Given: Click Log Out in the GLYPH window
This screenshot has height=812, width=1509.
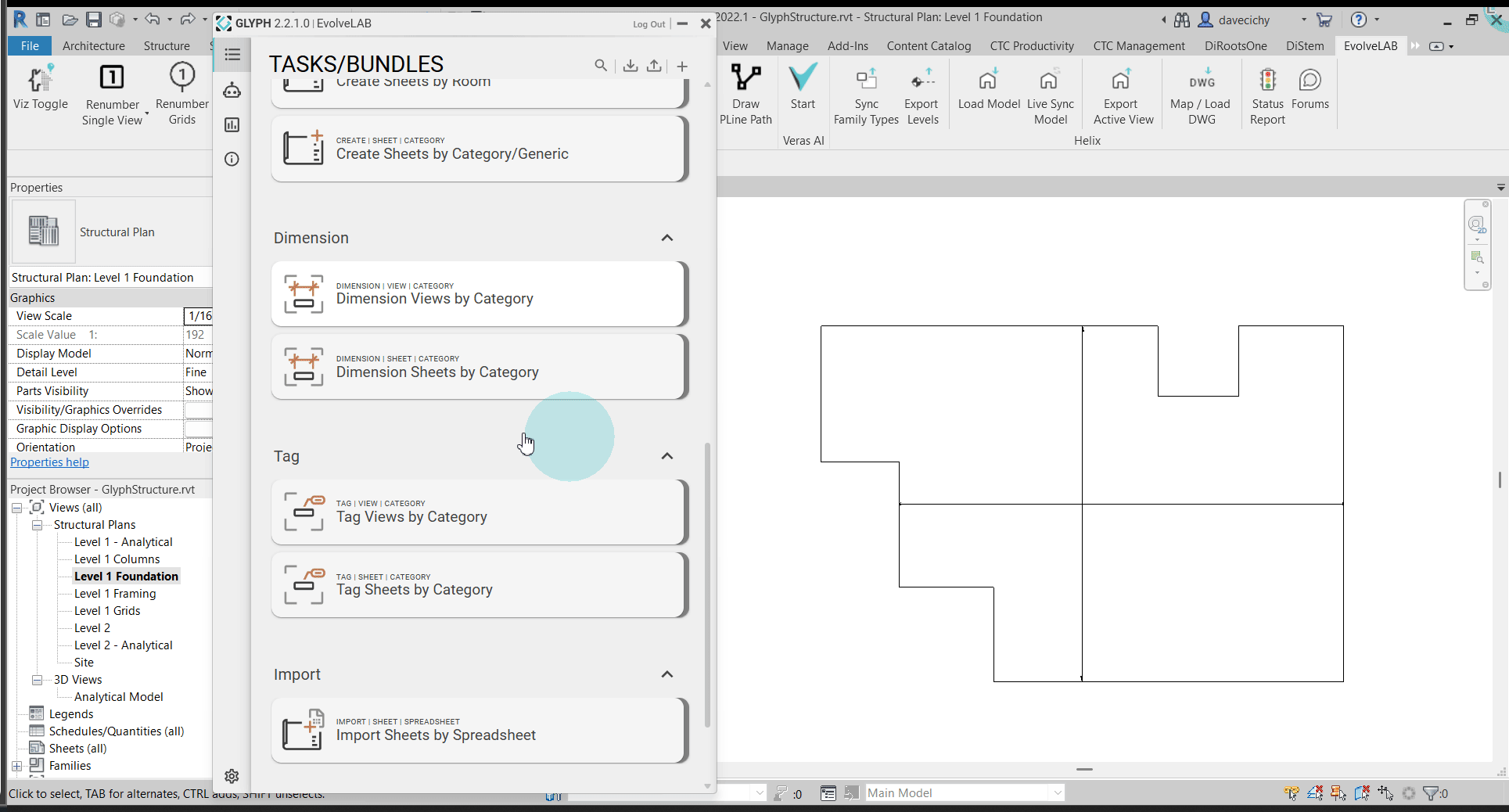Looking at the screenshot, I should (x=649, y=23).
